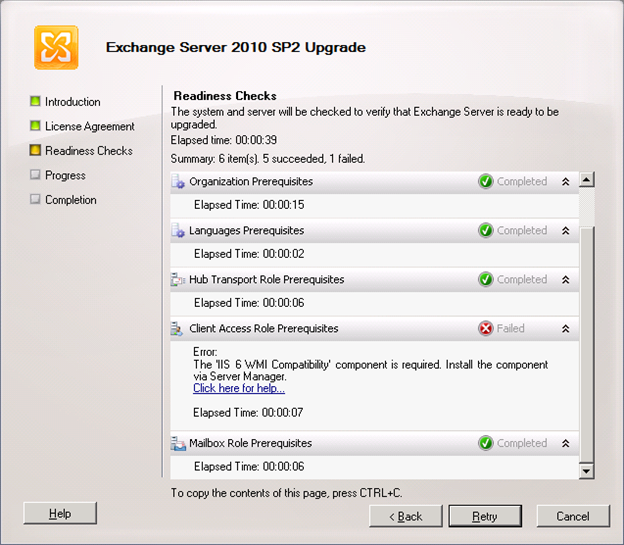Click the scrollbar down arrow

coord(587,470)
